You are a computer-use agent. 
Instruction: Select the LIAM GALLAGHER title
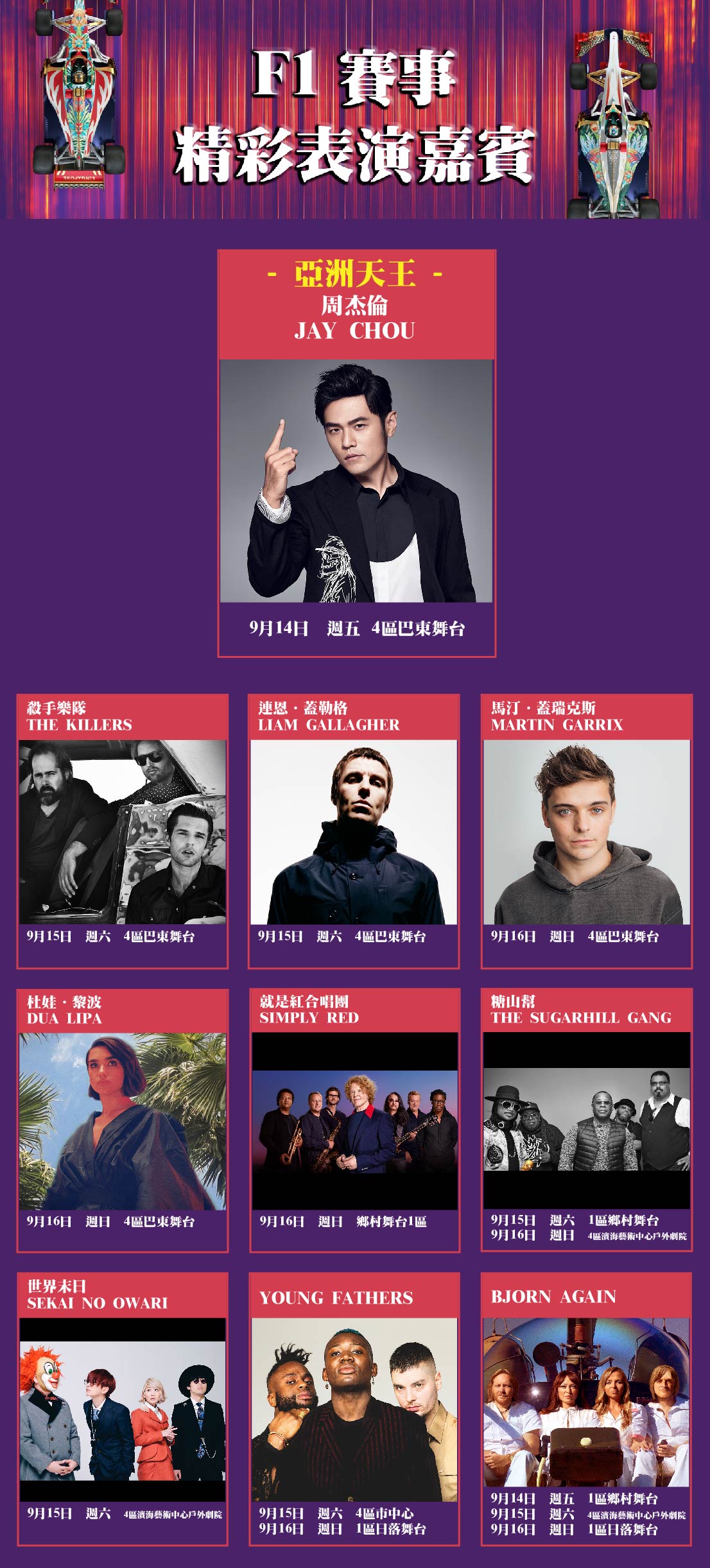[329, 725]
